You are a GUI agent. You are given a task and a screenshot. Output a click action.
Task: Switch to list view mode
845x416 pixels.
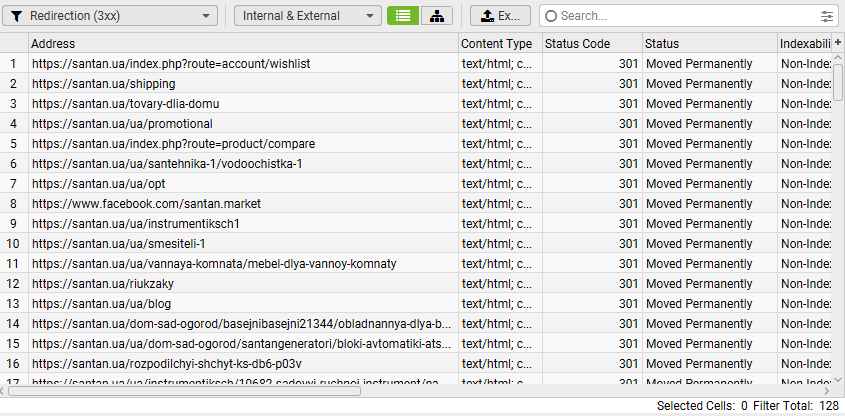click(403, 16)
